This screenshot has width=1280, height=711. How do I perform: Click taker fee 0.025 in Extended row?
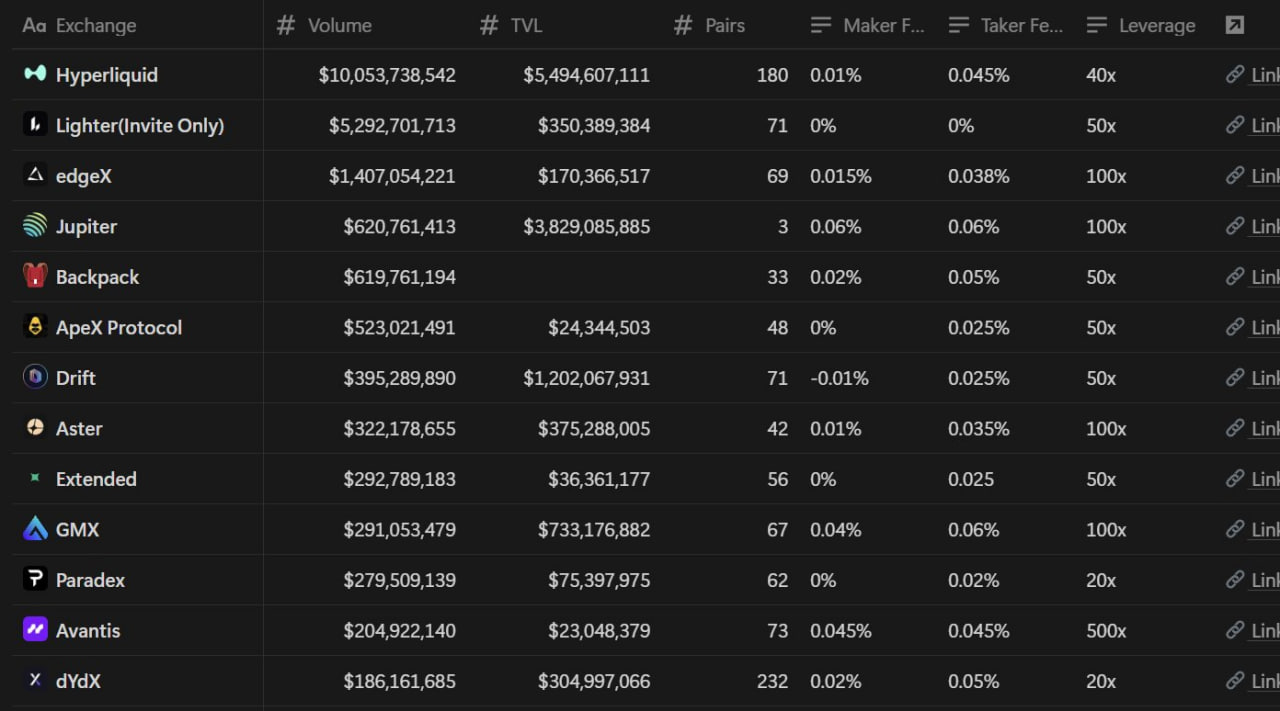pyautogui.click(x=971, y=479)
